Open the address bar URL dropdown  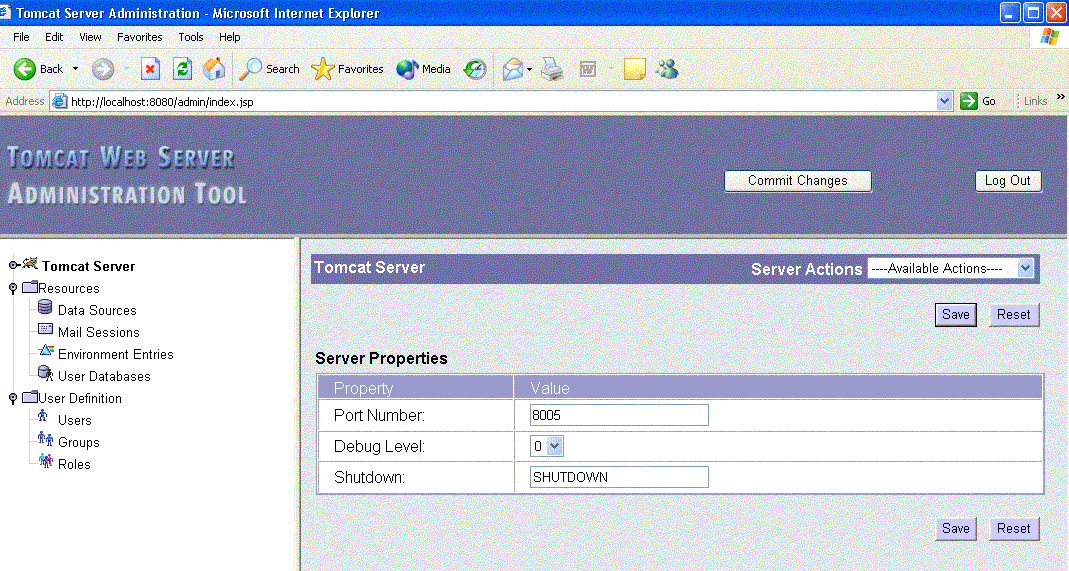[x=945, y=101]
